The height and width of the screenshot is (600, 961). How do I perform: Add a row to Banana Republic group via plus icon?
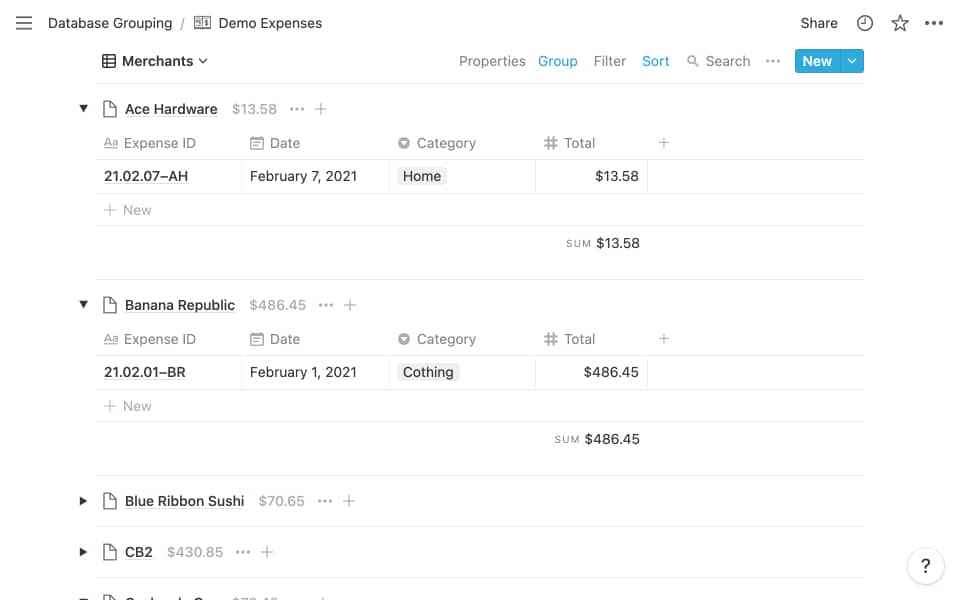pyautogui.click(x=350, y=305)
